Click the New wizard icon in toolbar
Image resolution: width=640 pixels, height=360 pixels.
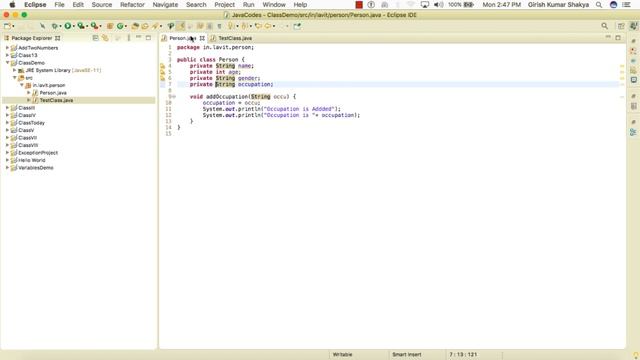[x=7, y=26]
